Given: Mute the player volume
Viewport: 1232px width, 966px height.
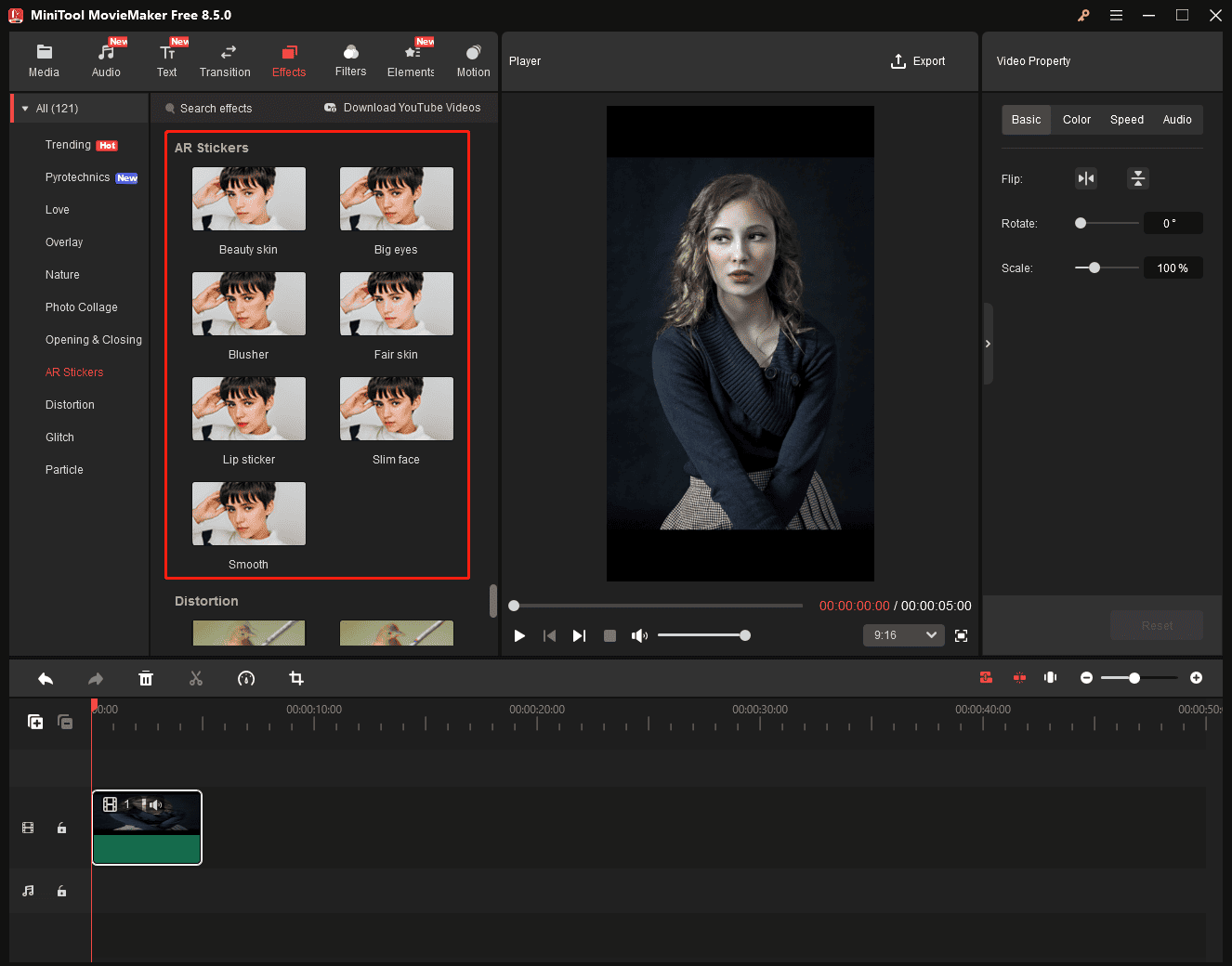Looking at the screenshot, I should point(639,635).
